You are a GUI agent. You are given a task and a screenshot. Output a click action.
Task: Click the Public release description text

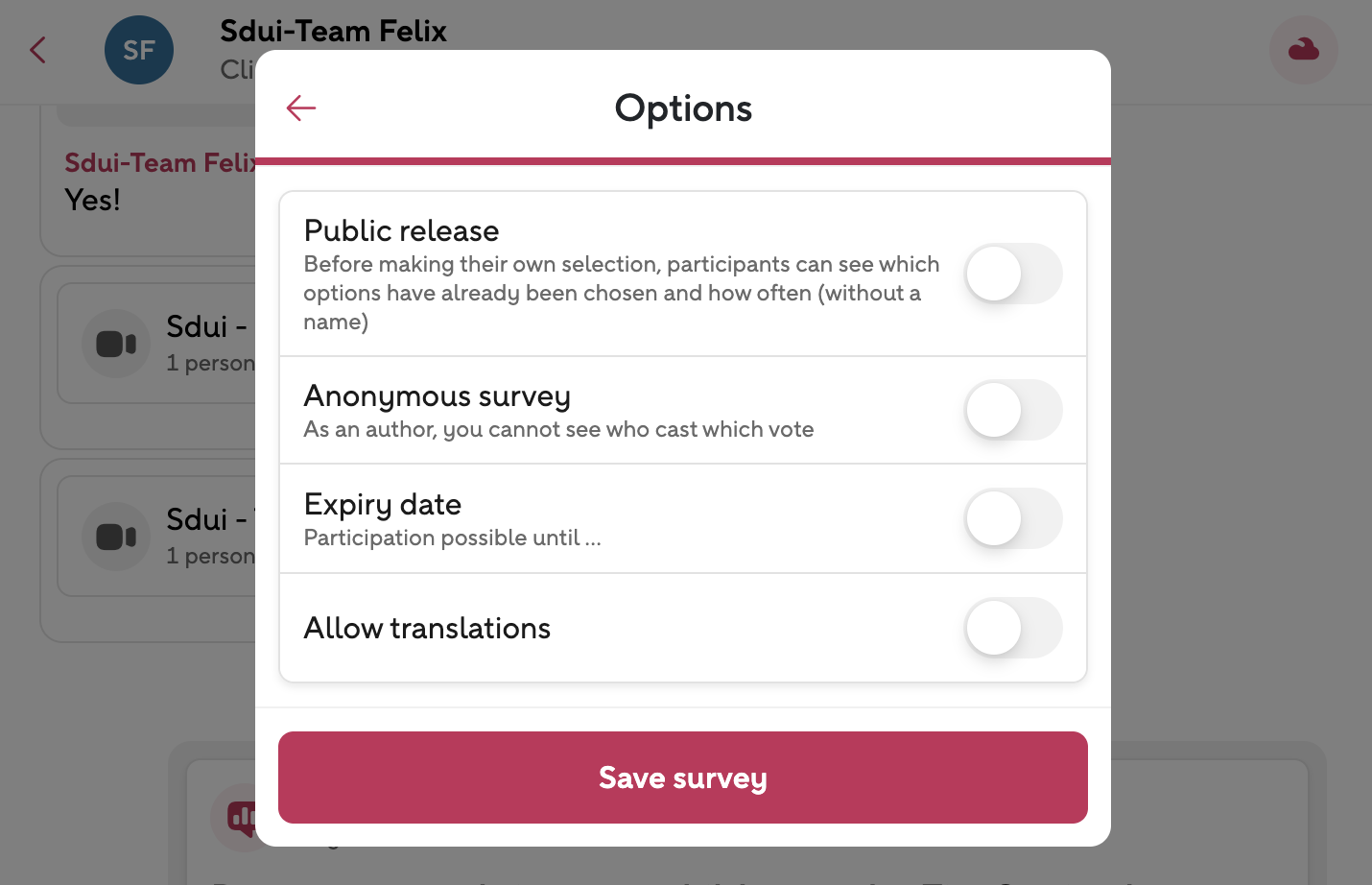[x=620, y=293]
